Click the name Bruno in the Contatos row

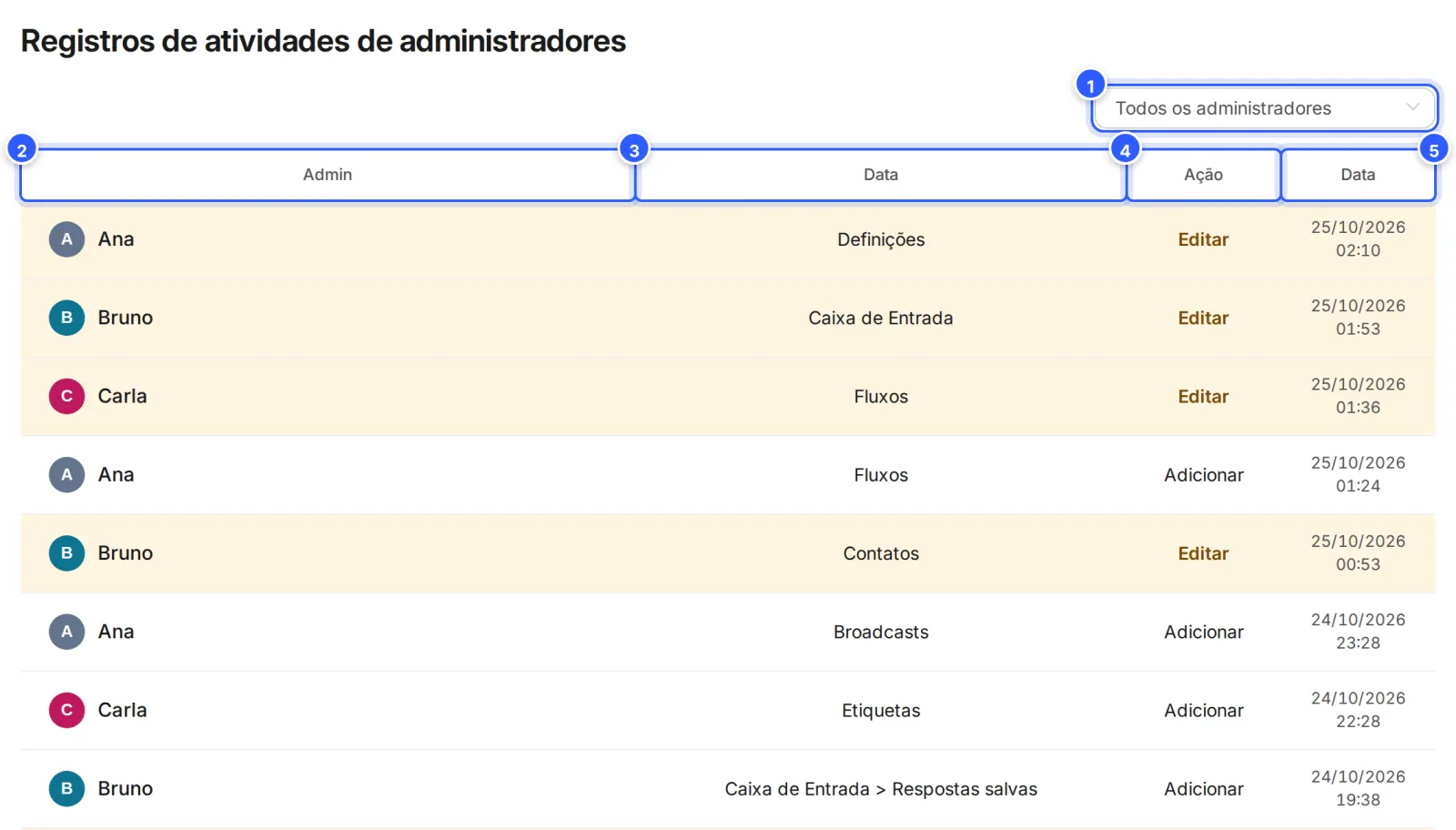[x=125, y=553]
